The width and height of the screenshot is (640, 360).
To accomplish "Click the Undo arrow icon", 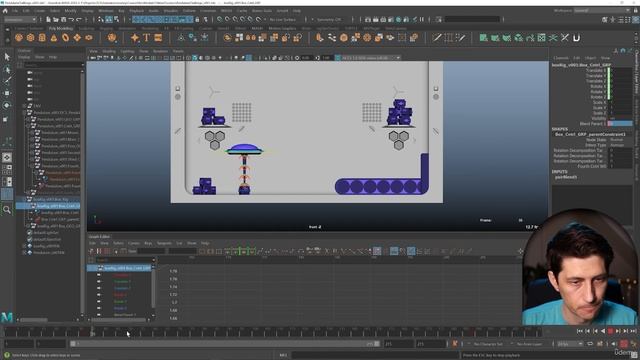I will click(71, 19).
